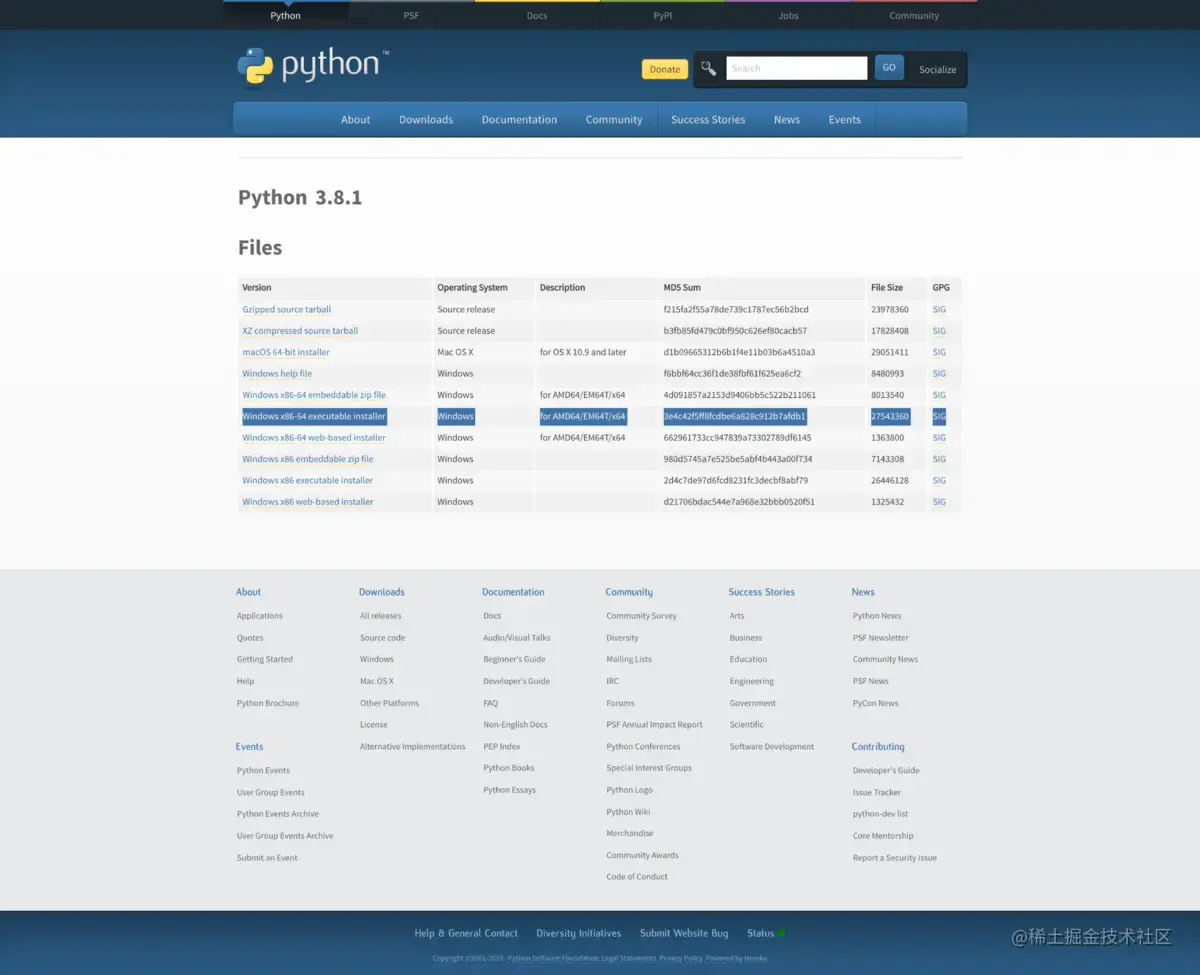Open SIG link for Gzipped source tarball
Image resolution: width=1200 pixels, height=975 pixels.
[x=939, y=310]
